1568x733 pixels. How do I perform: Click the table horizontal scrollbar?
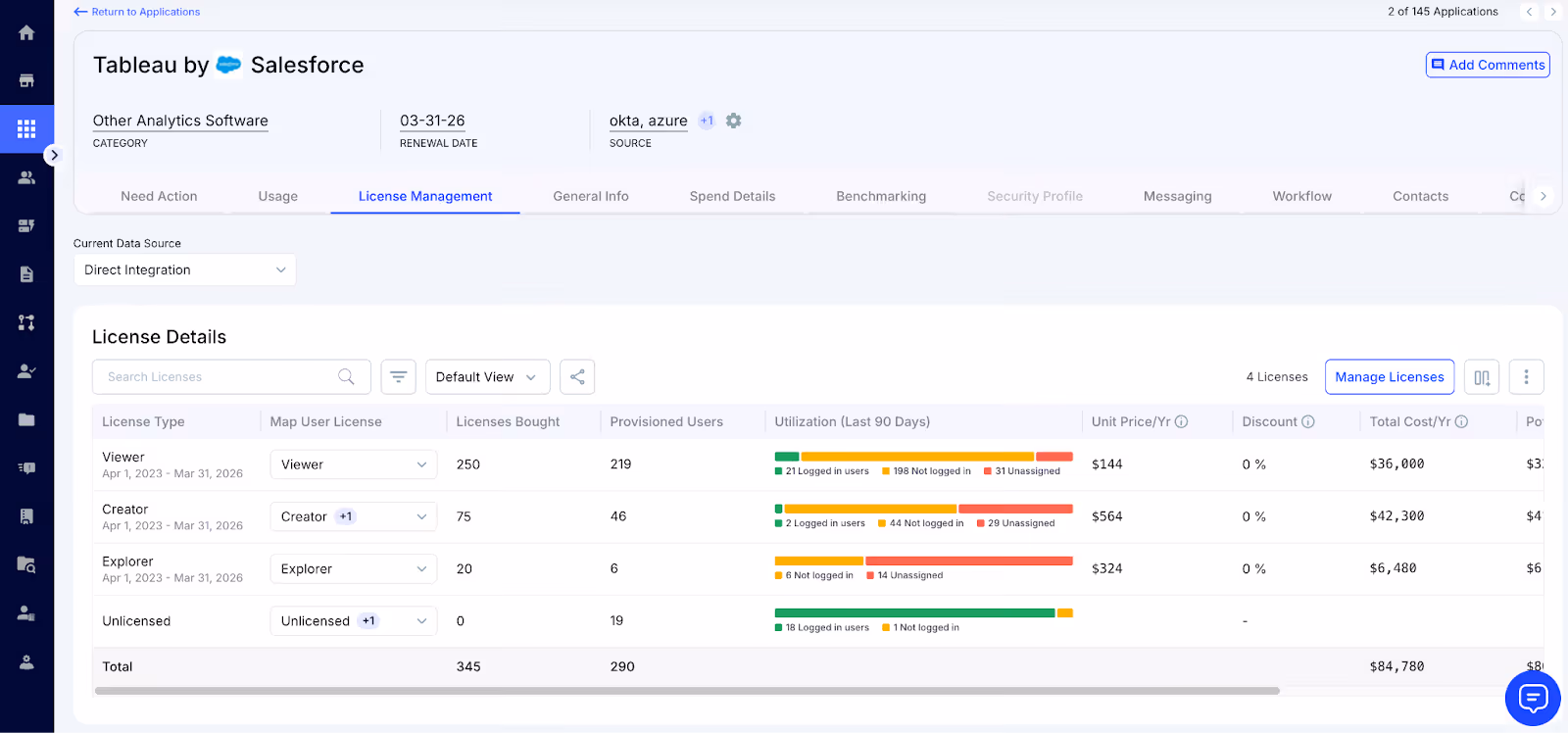click(687, 691)
